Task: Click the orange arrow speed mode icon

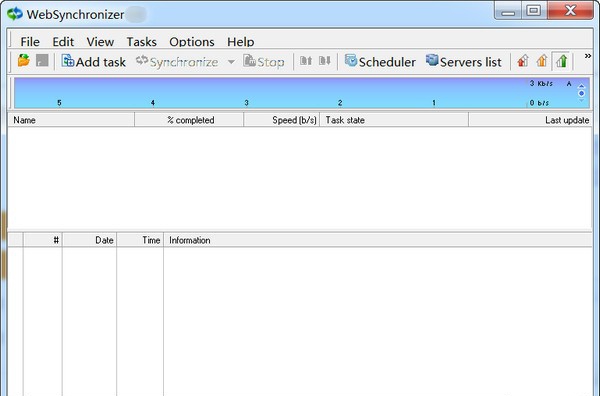Action: pos(542,61)
